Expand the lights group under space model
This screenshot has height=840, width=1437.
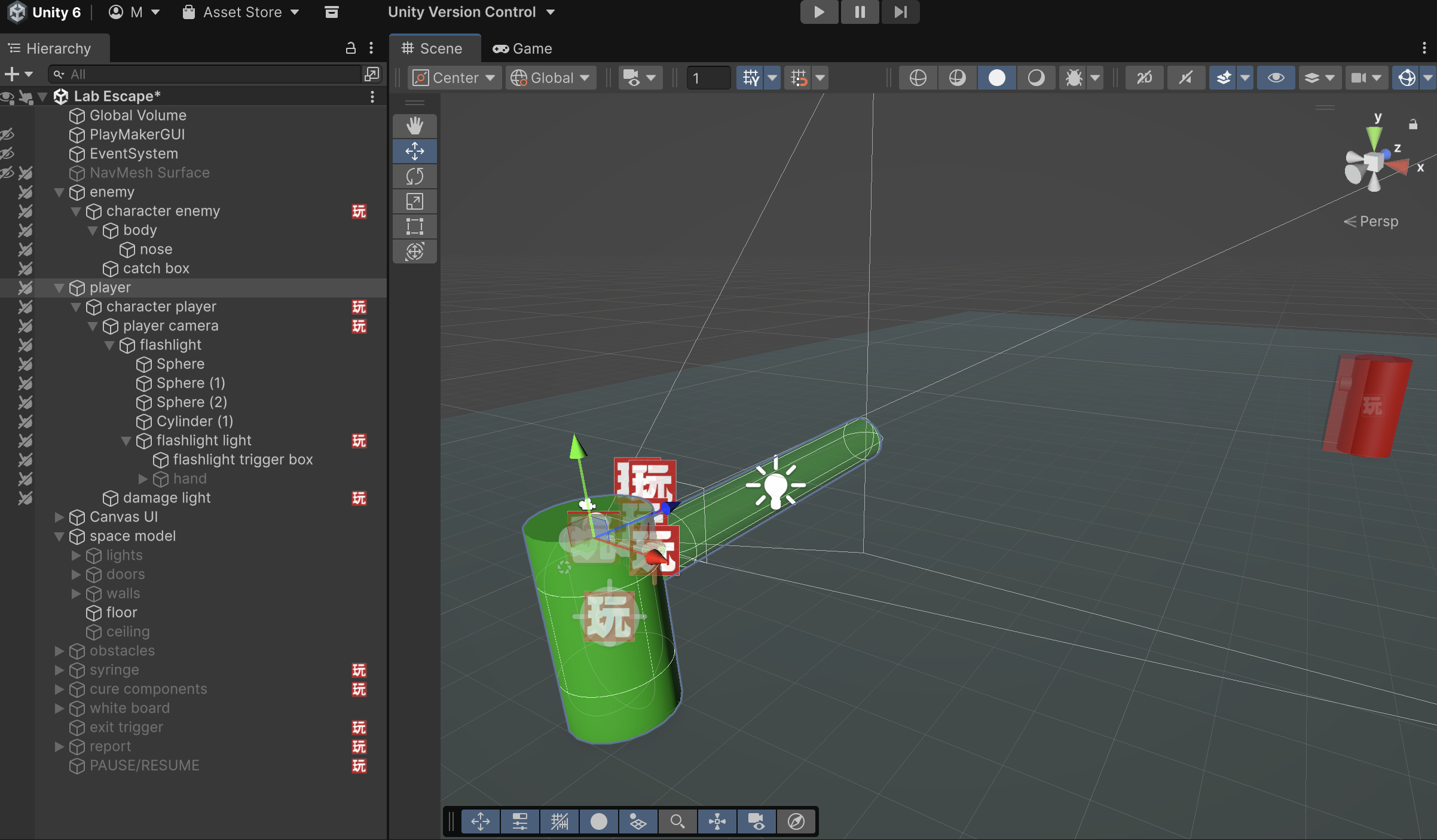(76, 555)
